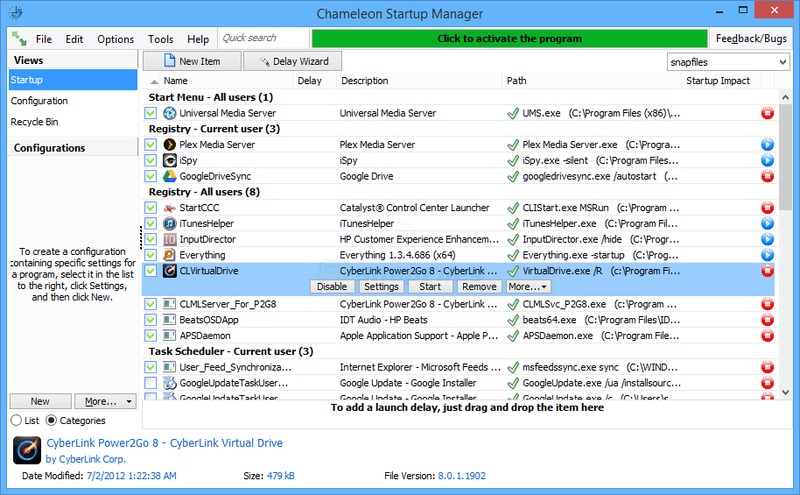Screen dimensions: 800x495
Task: Click Remove for CLVirtualDrive
Action: (479, 287)
